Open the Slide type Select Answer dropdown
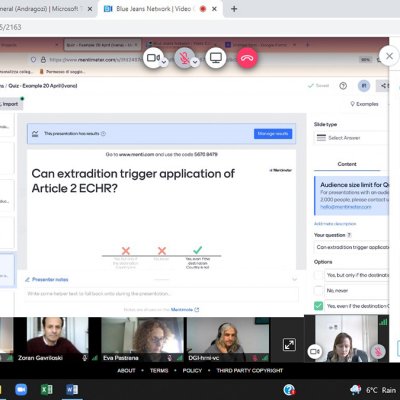The height and width of the screenshot is (400, 400). point(351,138)
